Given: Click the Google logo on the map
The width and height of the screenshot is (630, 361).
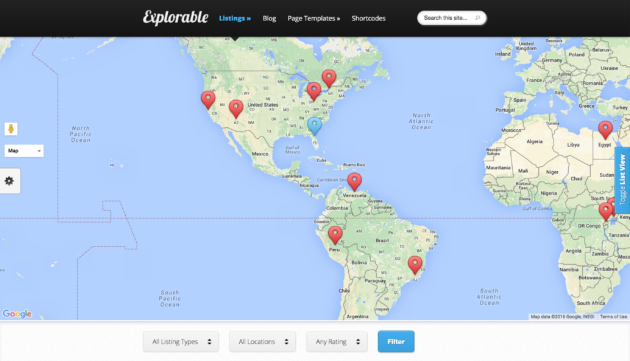Looking at the screenshot, I should click(17, 314).
